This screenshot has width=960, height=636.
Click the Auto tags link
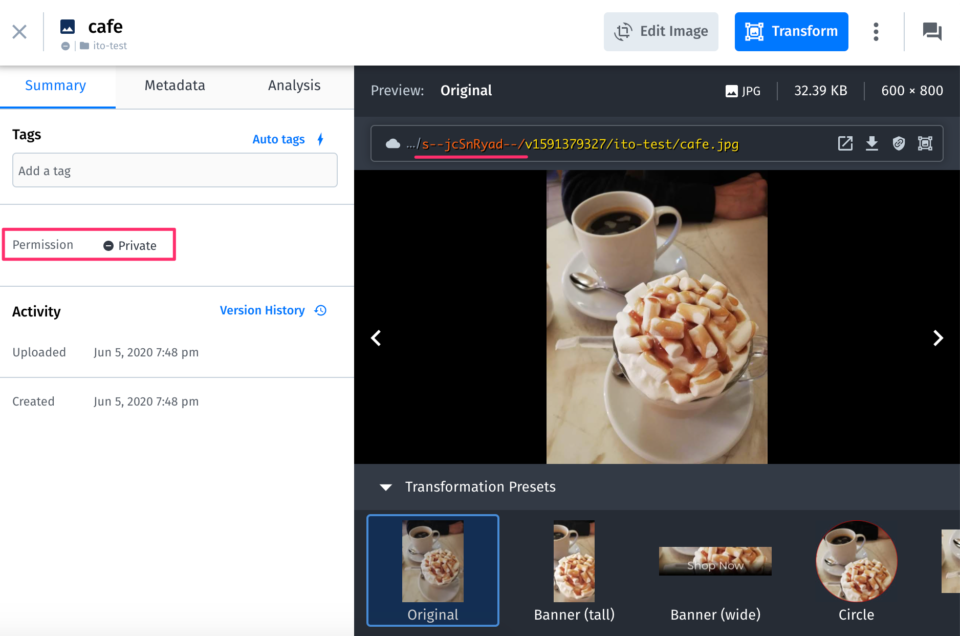pos(278,139)
